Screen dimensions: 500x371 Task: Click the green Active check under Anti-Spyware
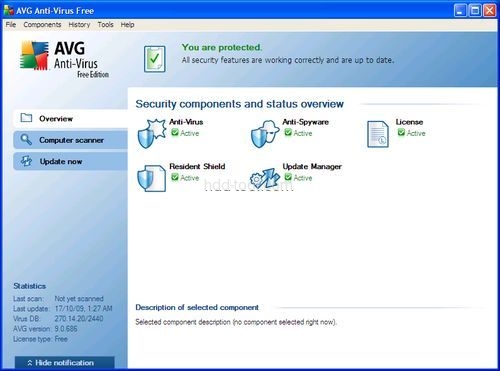[x=288, y=133]
